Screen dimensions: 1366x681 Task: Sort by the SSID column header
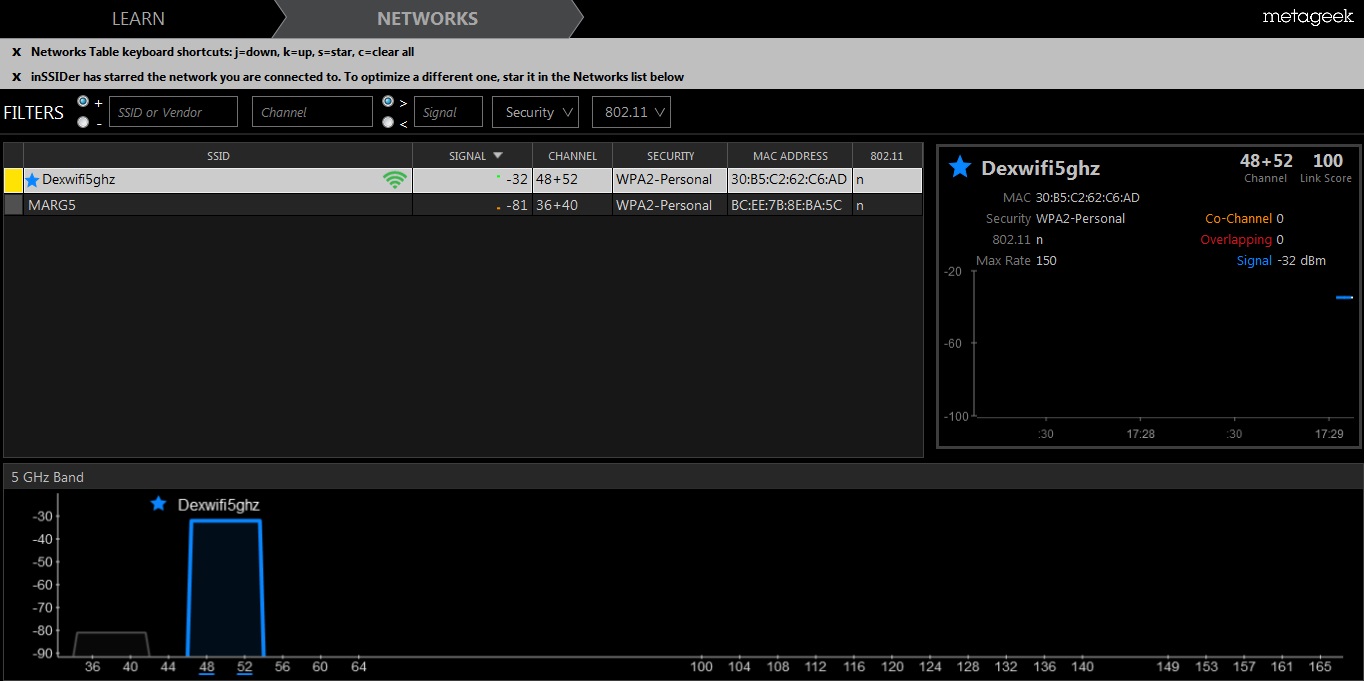(218, 156)
